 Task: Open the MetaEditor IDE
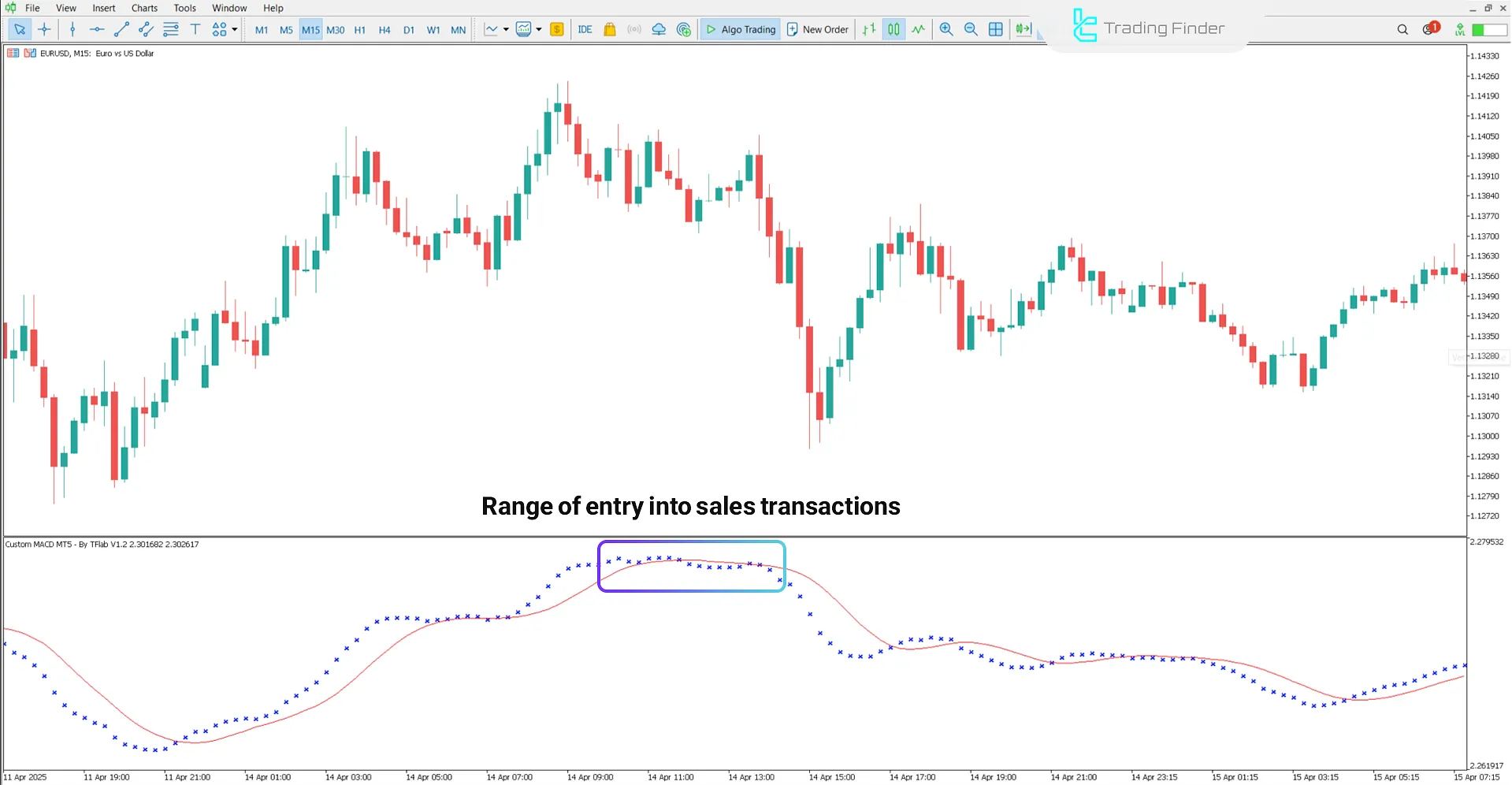click(585, 29)
